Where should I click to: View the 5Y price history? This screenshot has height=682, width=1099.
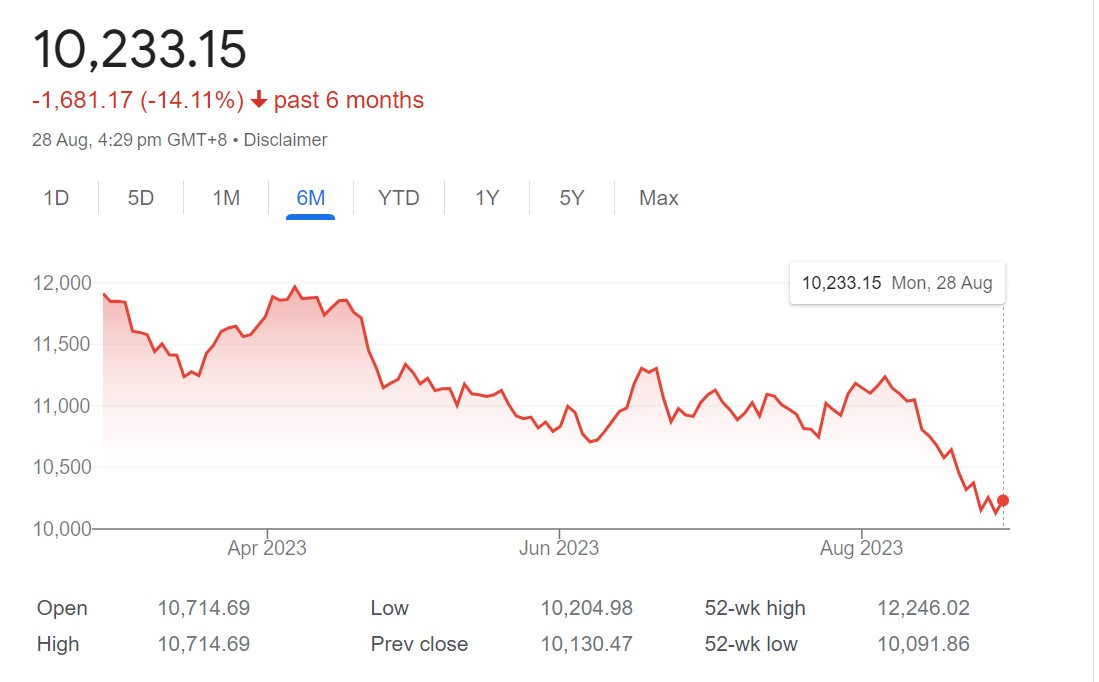click(571, 198)
